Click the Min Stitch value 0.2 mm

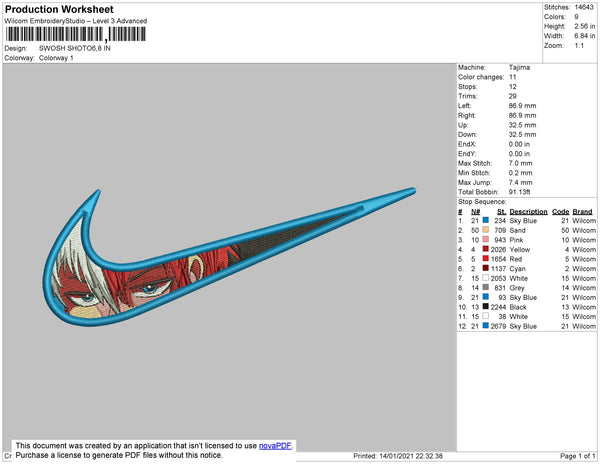520,173
